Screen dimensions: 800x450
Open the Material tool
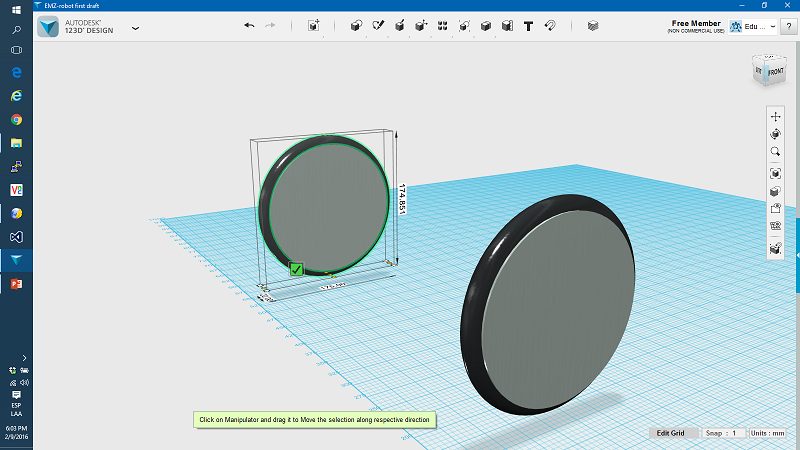(x=593, y=26)
